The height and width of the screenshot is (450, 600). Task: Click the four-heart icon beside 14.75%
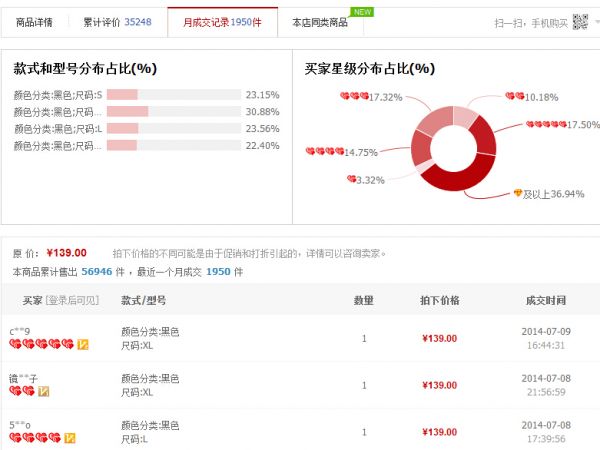[325, 151]
